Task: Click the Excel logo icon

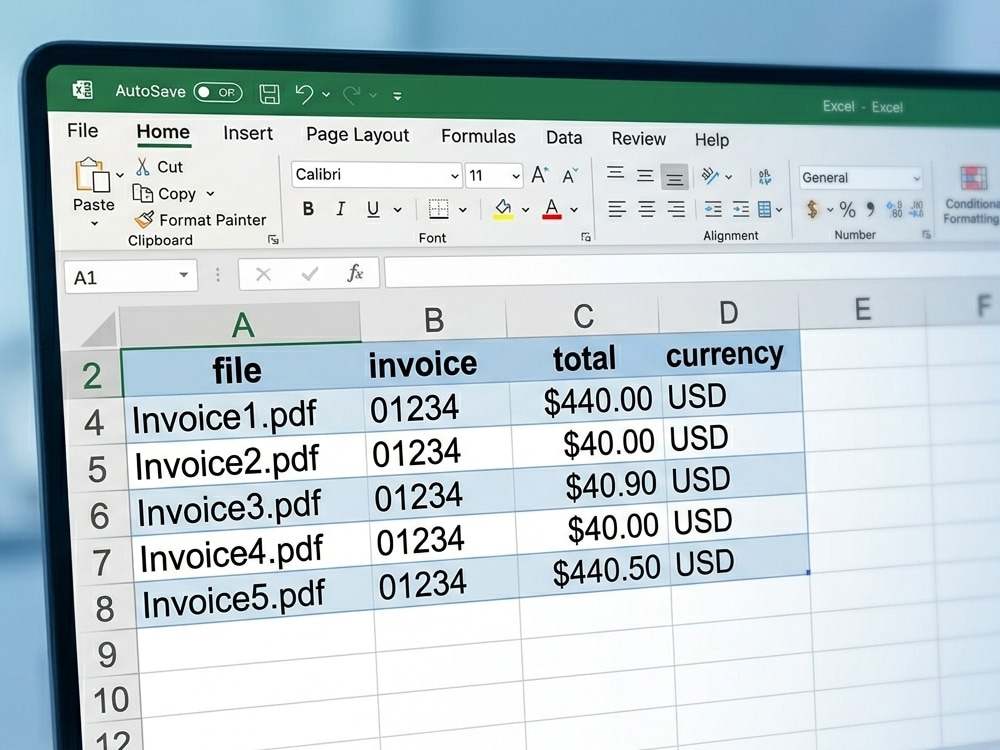Action: (x=83, y=90)
